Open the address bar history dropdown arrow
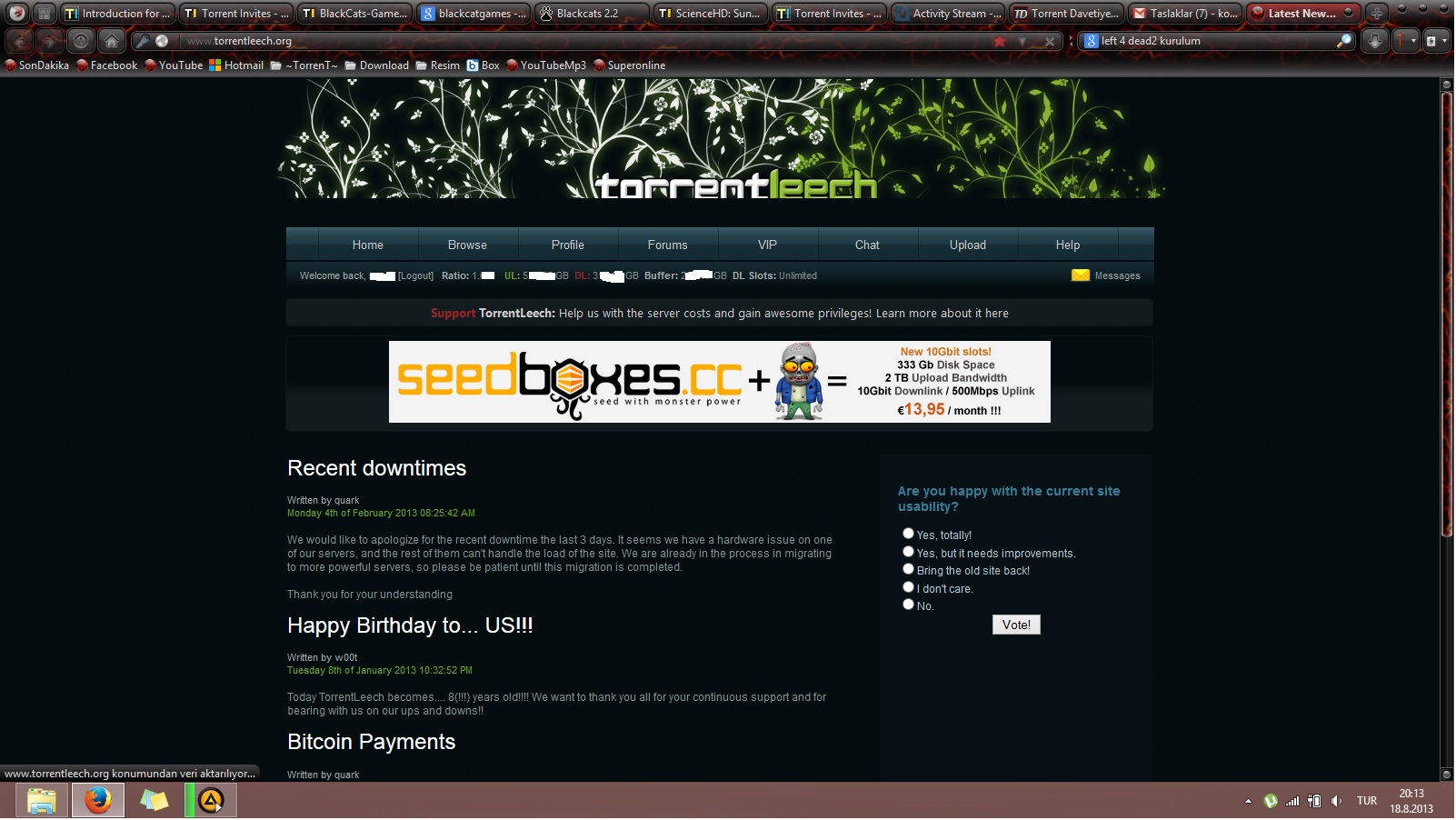This screenshot has height=820, width=1456. coord(1022,41)
